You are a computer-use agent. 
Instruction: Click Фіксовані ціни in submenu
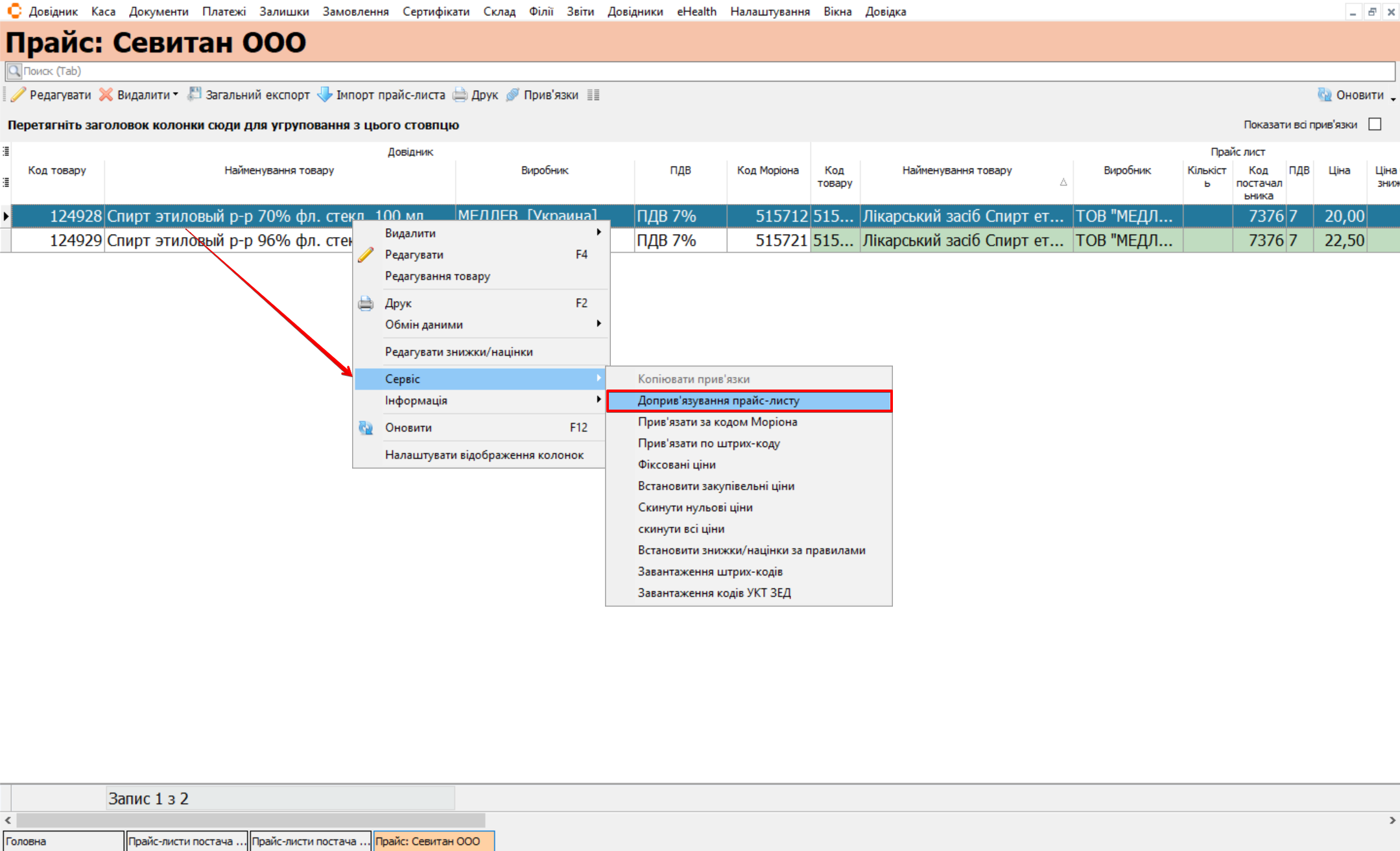[x=676, y=465]
